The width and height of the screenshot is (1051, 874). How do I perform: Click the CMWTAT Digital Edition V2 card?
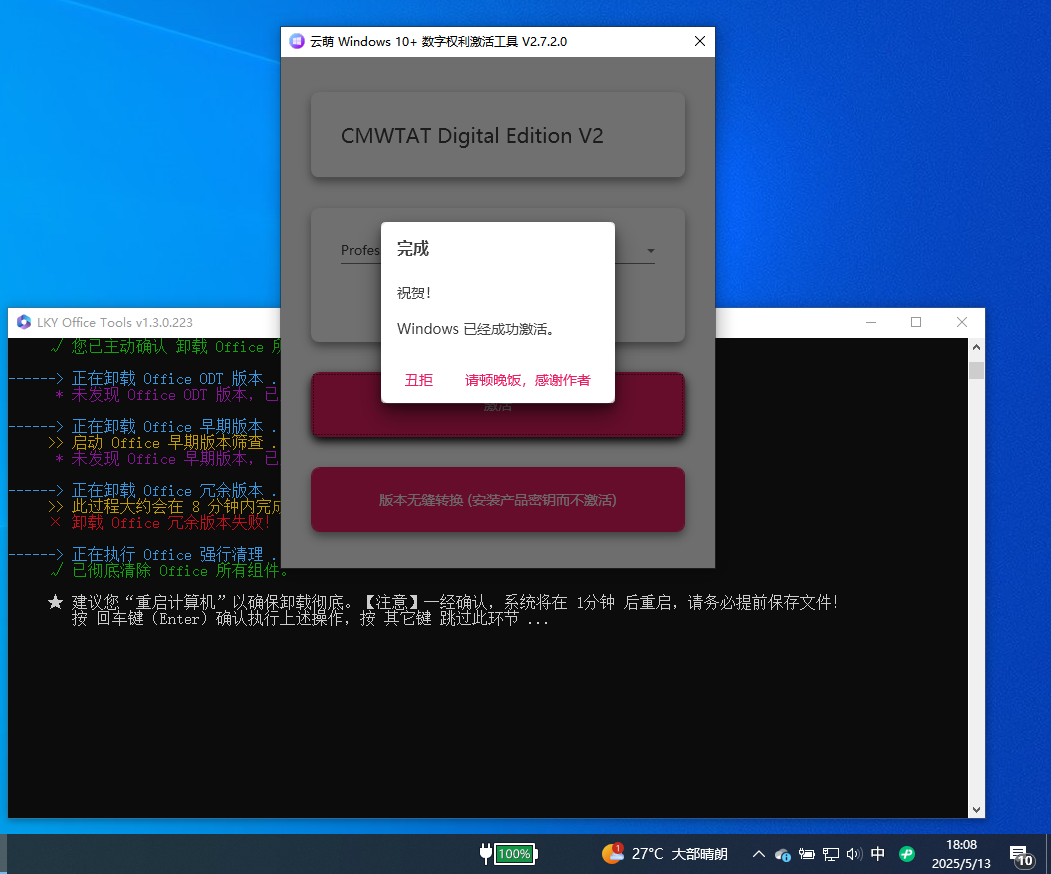pyautogui.click(x=497, y=135)
